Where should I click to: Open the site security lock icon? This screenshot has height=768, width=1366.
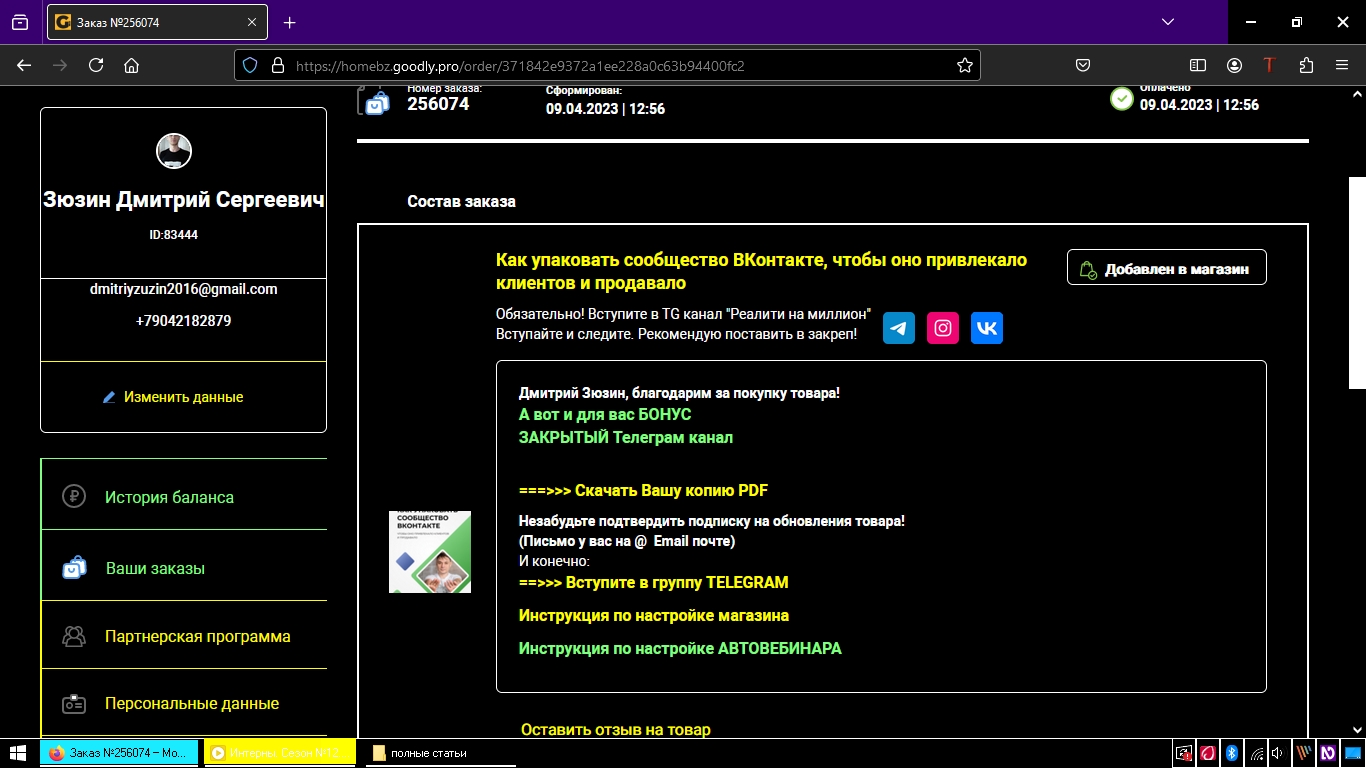(278, 65)
